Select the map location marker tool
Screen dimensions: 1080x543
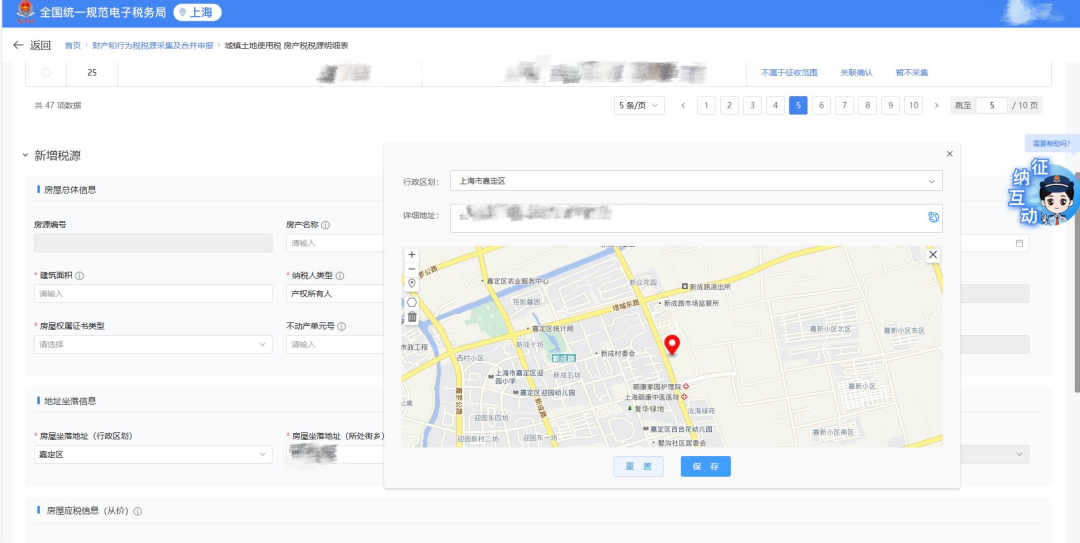pos(411,284)
